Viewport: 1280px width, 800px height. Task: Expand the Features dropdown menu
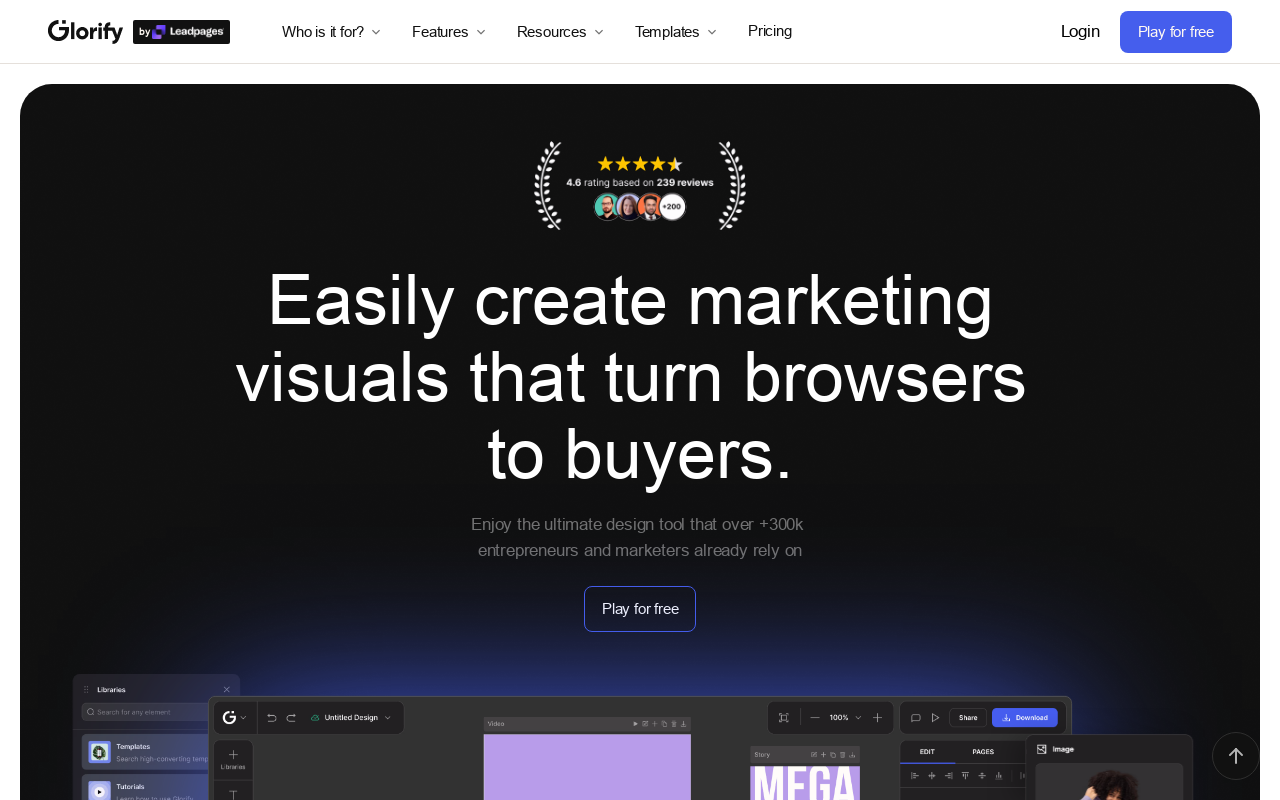point(448,32)
